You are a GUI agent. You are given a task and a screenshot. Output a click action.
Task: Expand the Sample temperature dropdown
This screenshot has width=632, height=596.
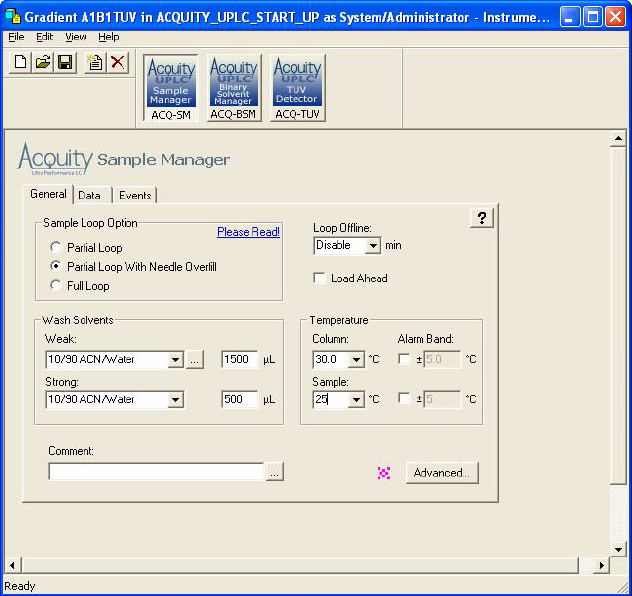point(356,399)
